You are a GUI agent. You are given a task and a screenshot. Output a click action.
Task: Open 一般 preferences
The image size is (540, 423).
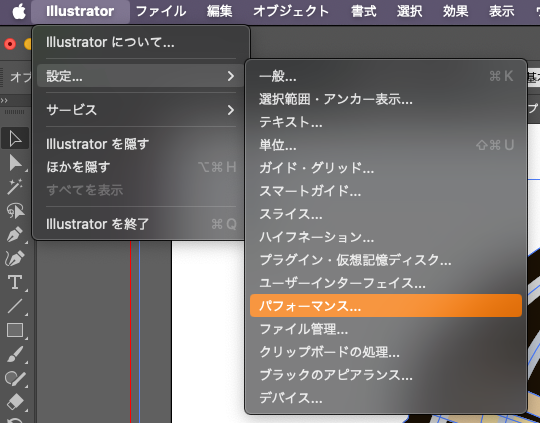pyautogui.click(x=386, y=76)
